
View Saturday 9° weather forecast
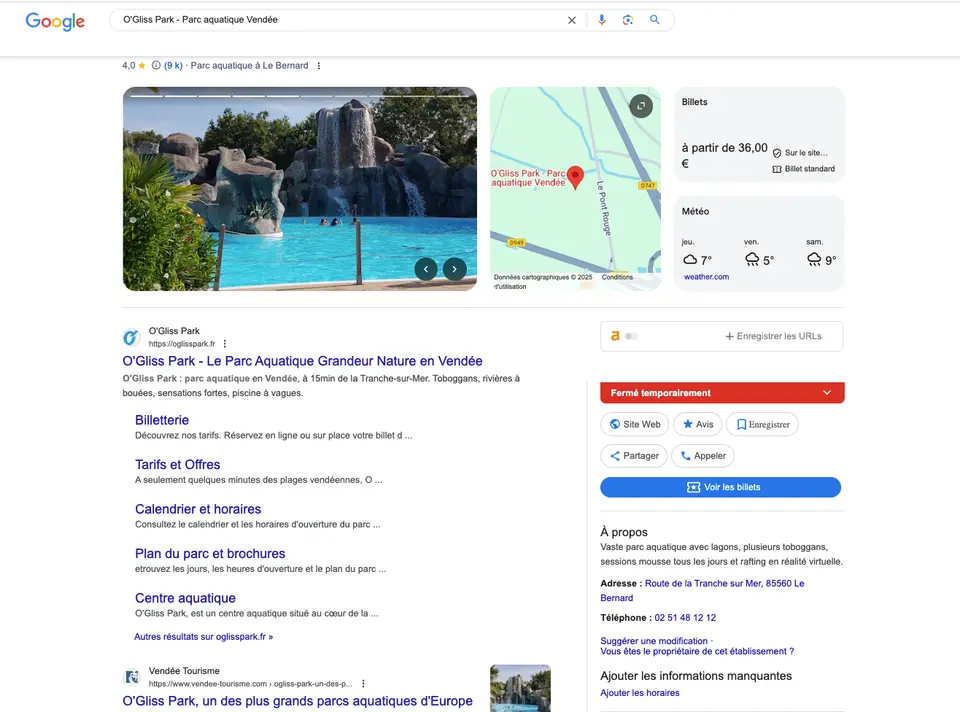(821, 252)
